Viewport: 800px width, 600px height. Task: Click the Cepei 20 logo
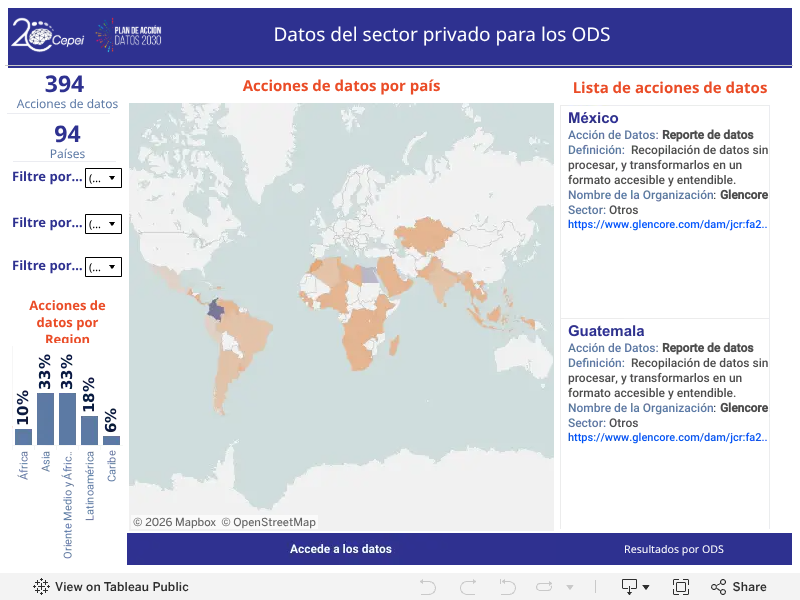coord(47,35)
